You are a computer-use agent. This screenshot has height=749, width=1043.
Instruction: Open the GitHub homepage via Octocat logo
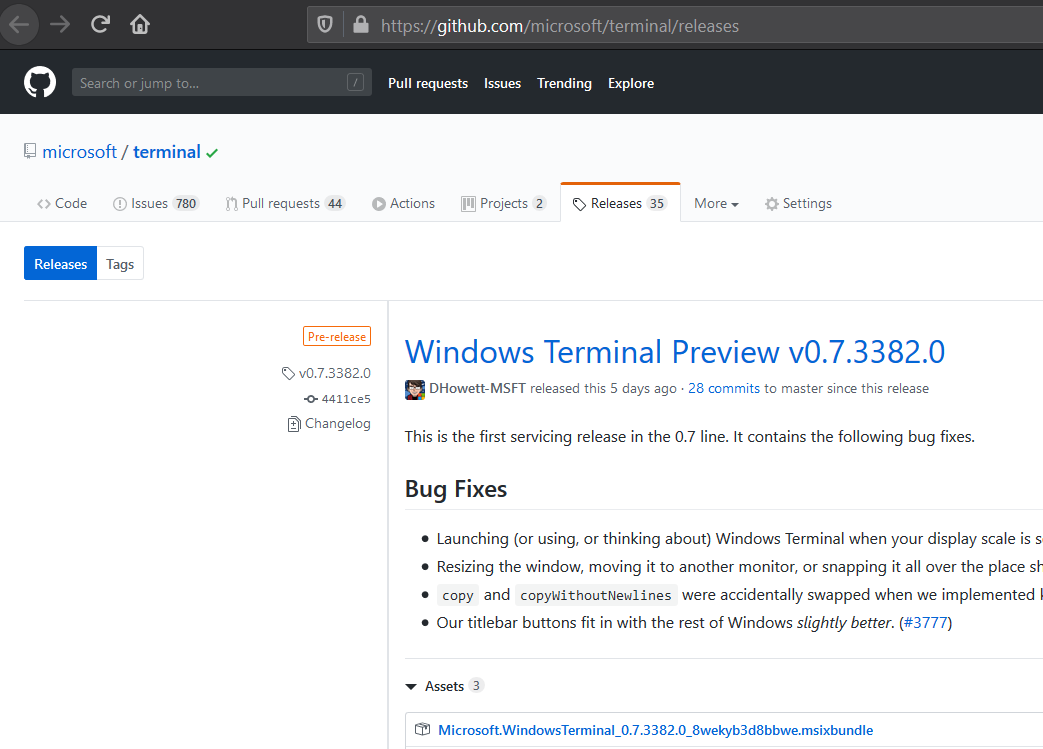click(x=39, y=81)
